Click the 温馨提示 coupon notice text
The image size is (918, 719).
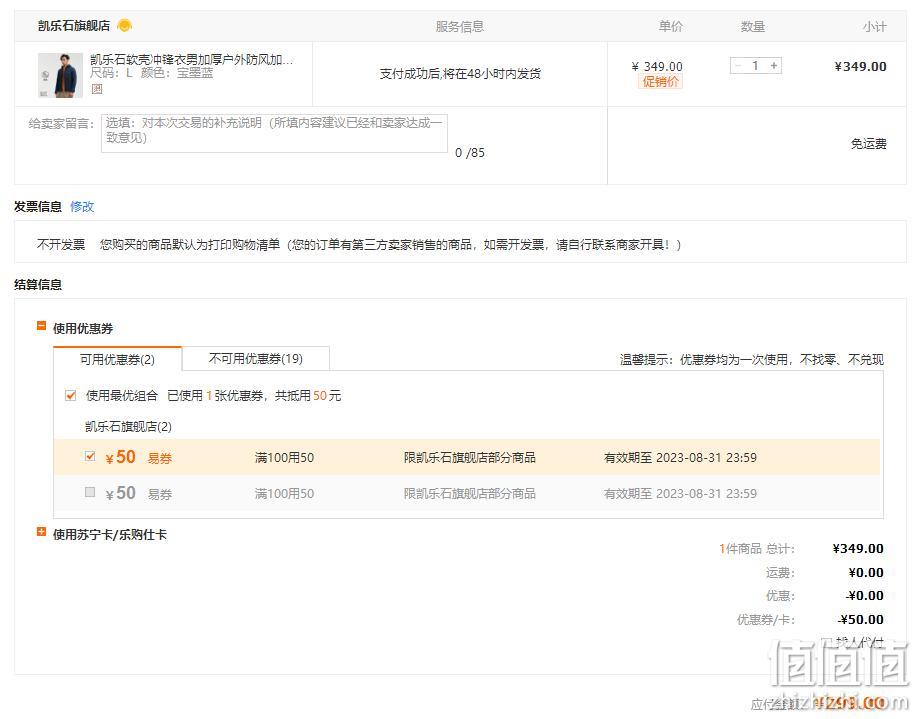pos(752,360)
